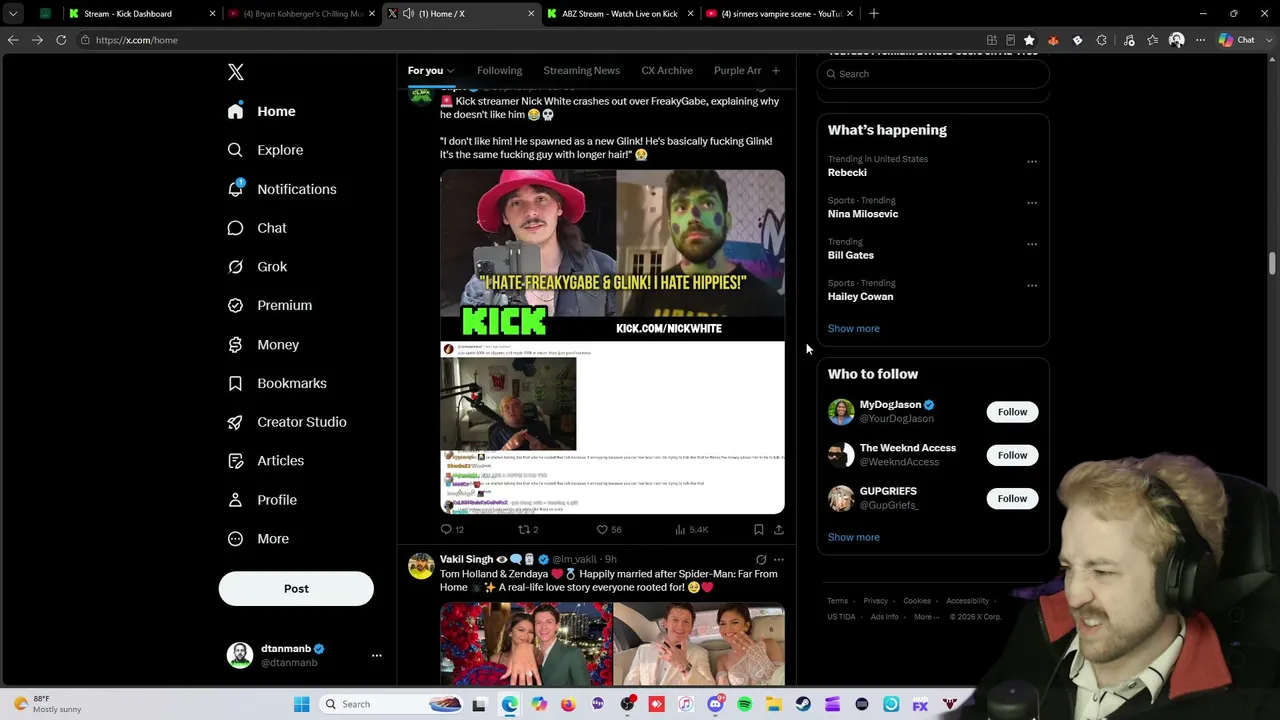Follow The Weeknd Access
The height and width of the screenshot is (720, 1280).
point(1012,455)
